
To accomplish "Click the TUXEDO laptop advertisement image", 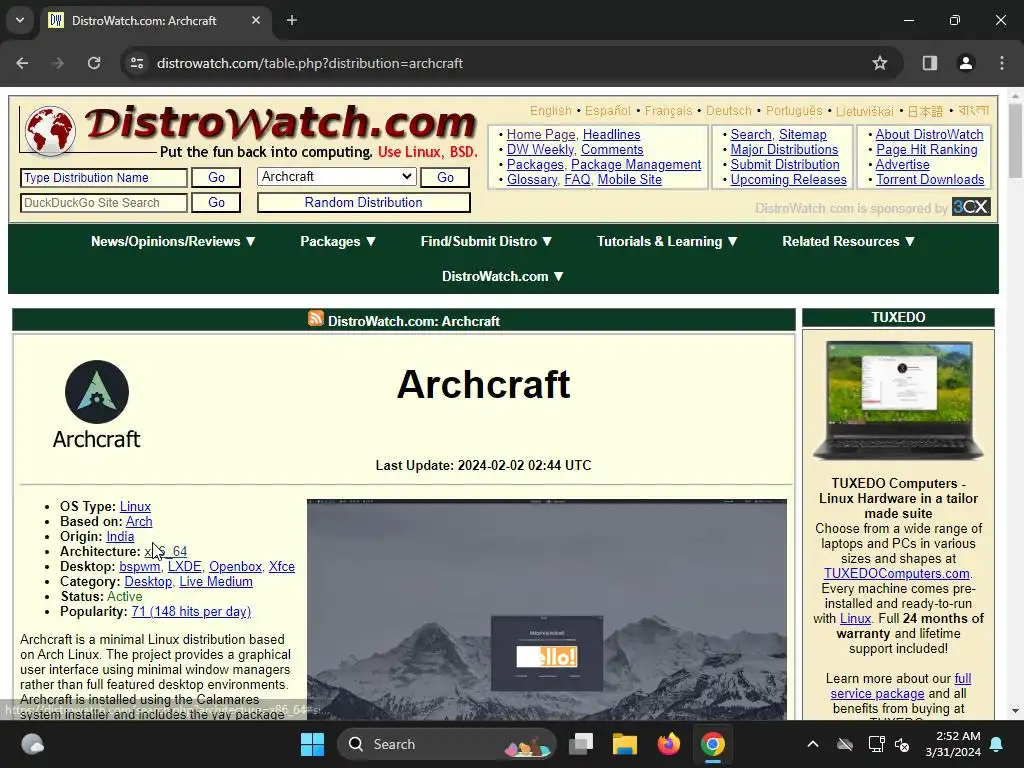I will click(x=898, y=401).
